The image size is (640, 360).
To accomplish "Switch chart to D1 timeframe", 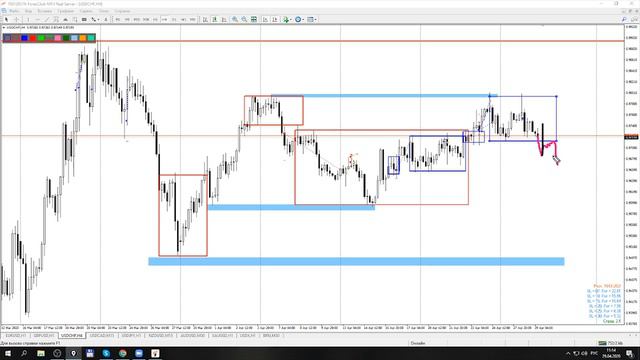I will [174, 19].
